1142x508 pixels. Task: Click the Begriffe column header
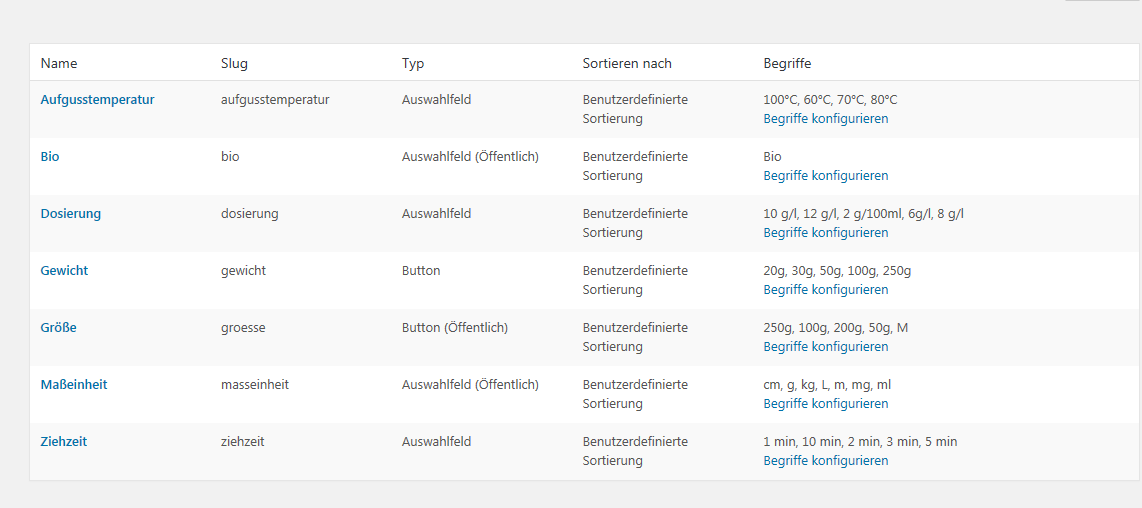[x=787, y=63]
